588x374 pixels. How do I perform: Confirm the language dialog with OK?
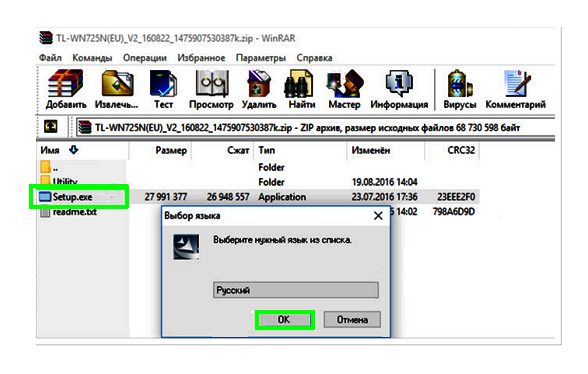284,320
